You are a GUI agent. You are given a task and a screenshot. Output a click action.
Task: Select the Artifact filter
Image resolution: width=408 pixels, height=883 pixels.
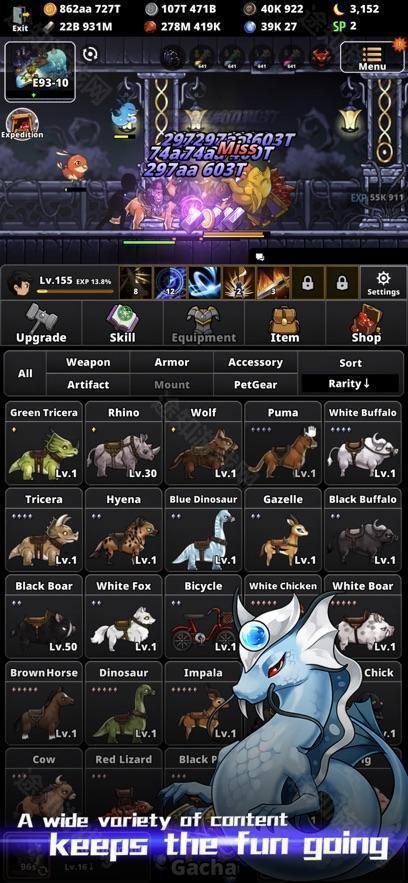88,385
